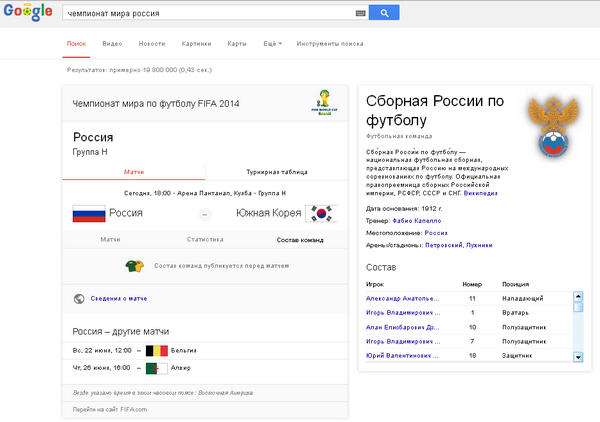Open the Лужники stadium link

click(x=479, y=245)
